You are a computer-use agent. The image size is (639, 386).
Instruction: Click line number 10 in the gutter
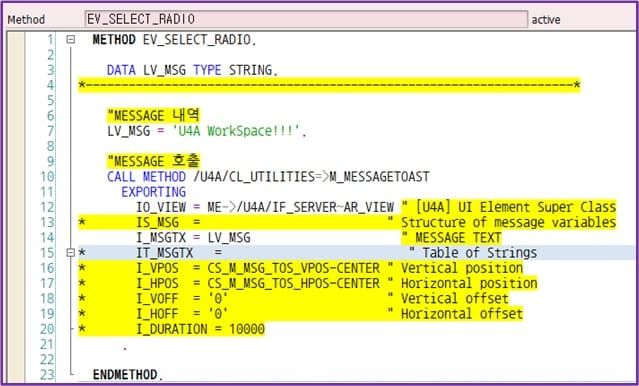tap(47, 177)
